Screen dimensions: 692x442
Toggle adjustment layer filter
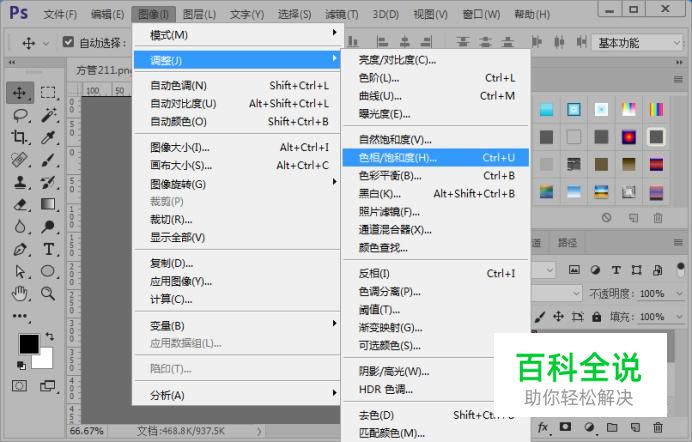(x=595, y=270)
